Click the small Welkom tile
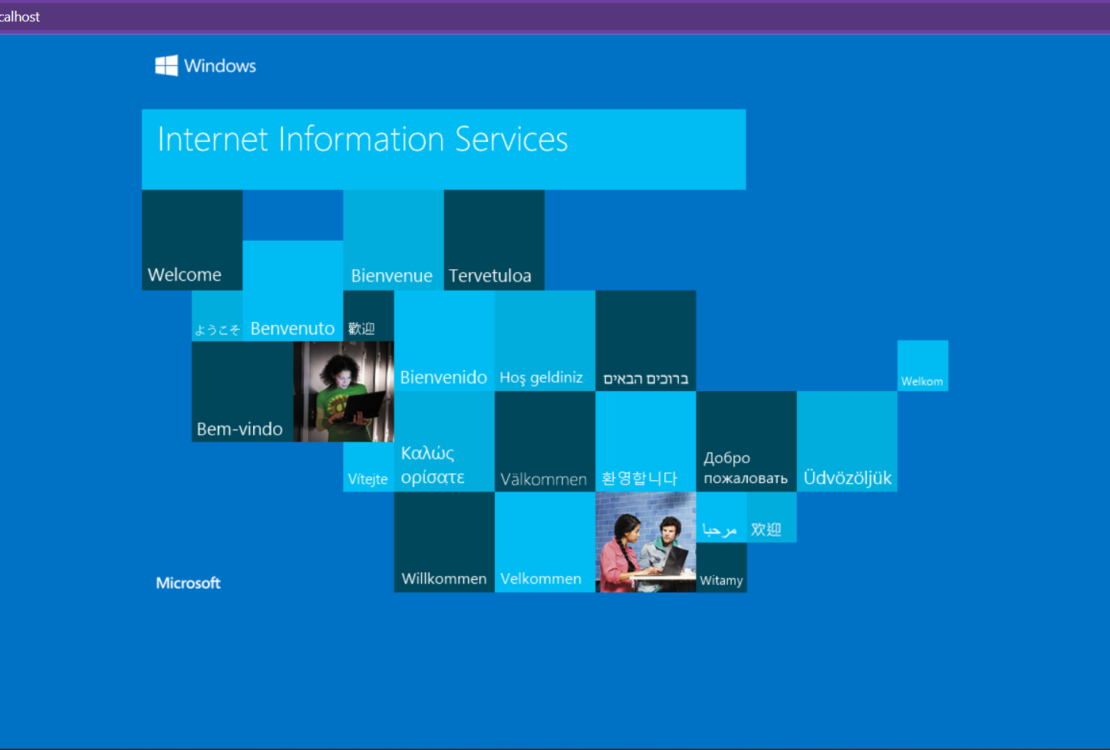 click(x=922, y=366)
